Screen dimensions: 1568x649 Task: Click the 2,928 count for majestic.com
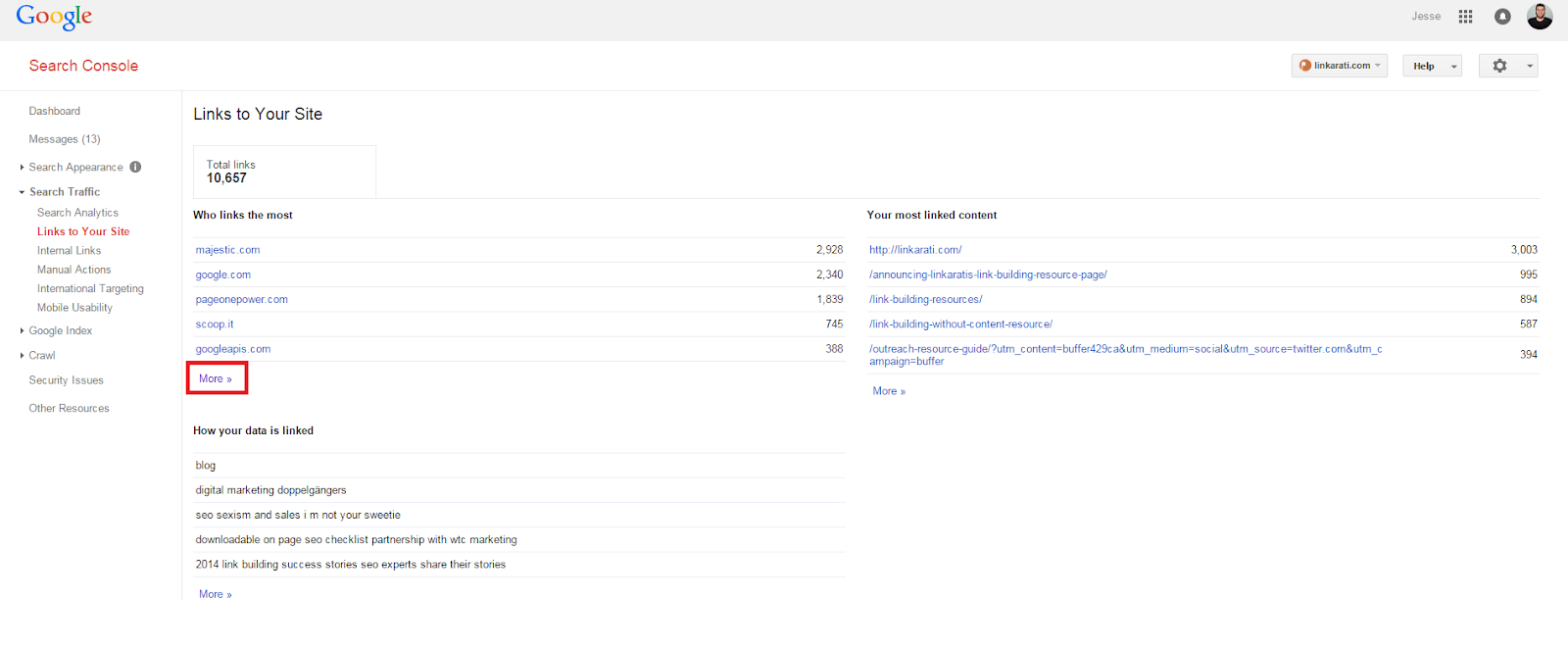click(829, 250)
